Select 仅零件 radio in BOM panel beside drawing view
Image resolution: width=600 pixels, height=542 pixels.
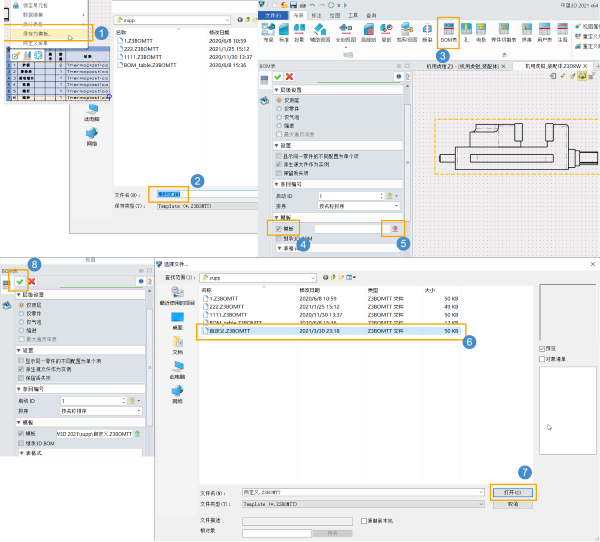click(279, 109)
